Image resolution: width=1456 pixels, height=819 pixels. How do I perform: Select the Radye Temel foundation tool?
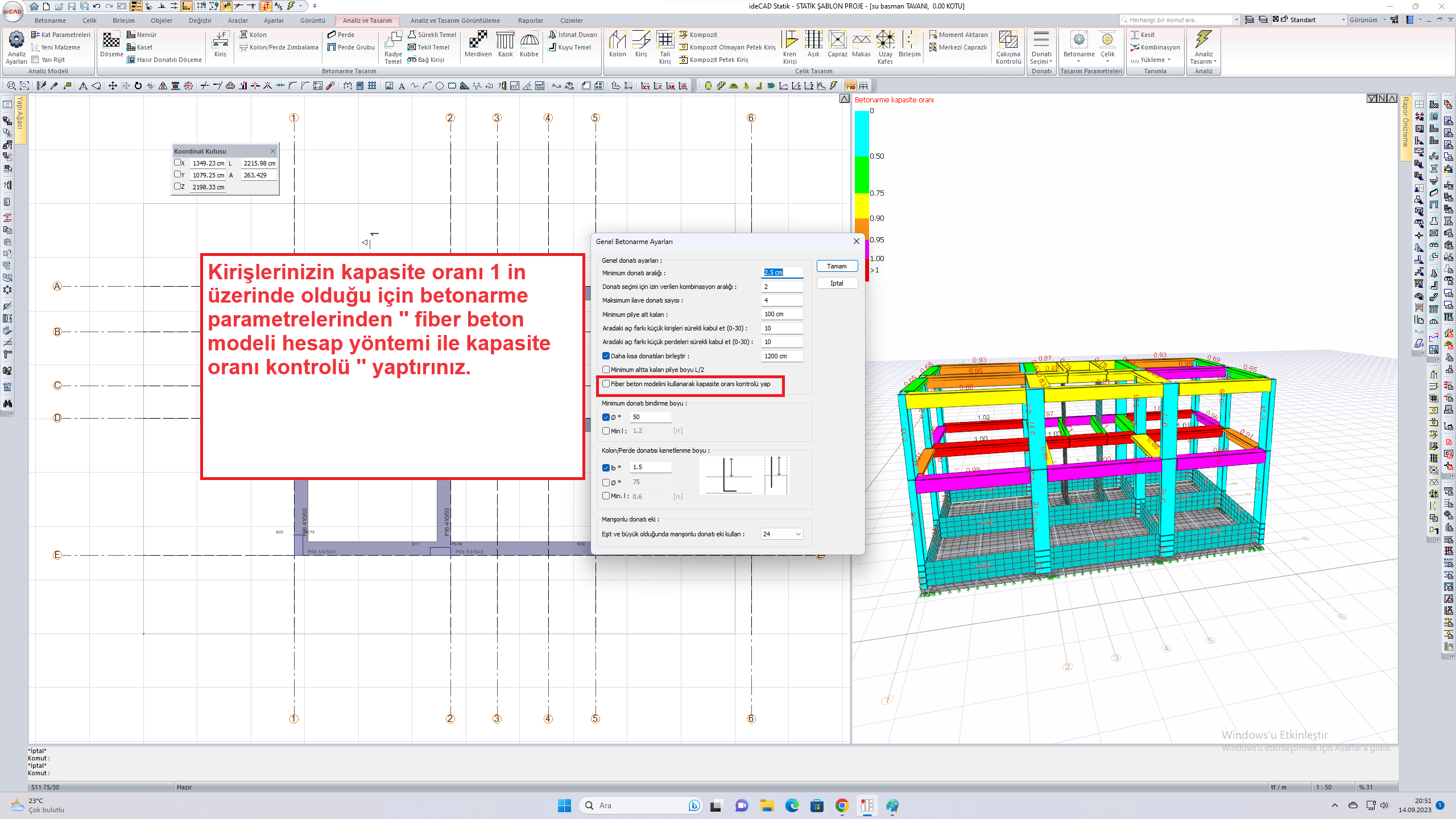[x=393, y=48]
